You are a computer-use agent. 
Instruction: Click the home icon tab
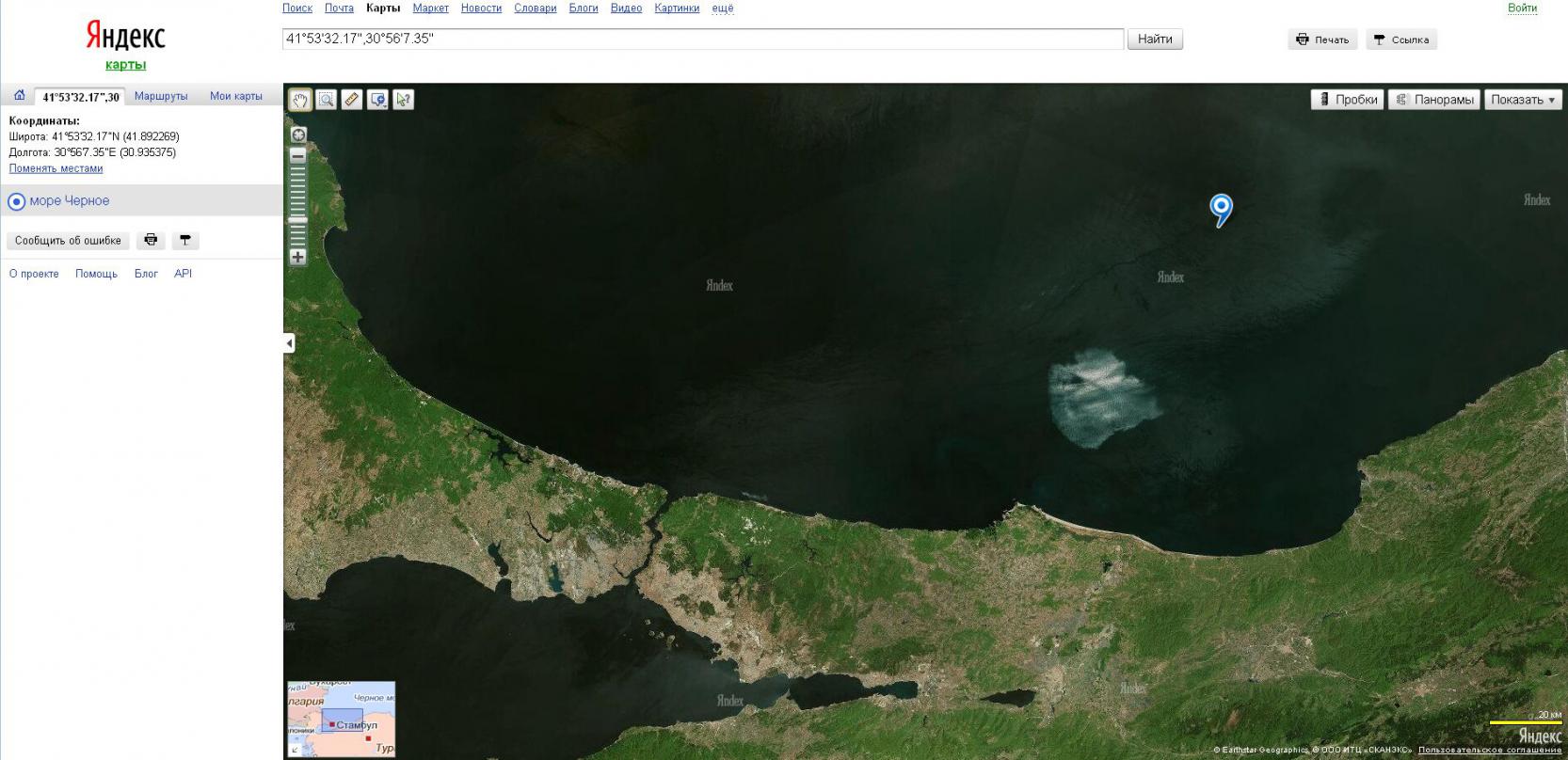19,96
